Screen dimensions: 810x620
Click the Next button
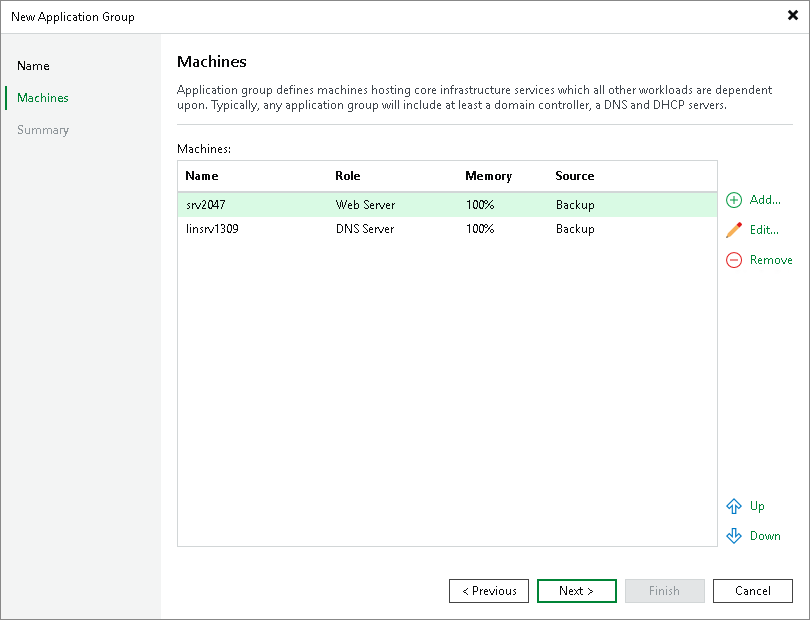(x=577, y=591)
